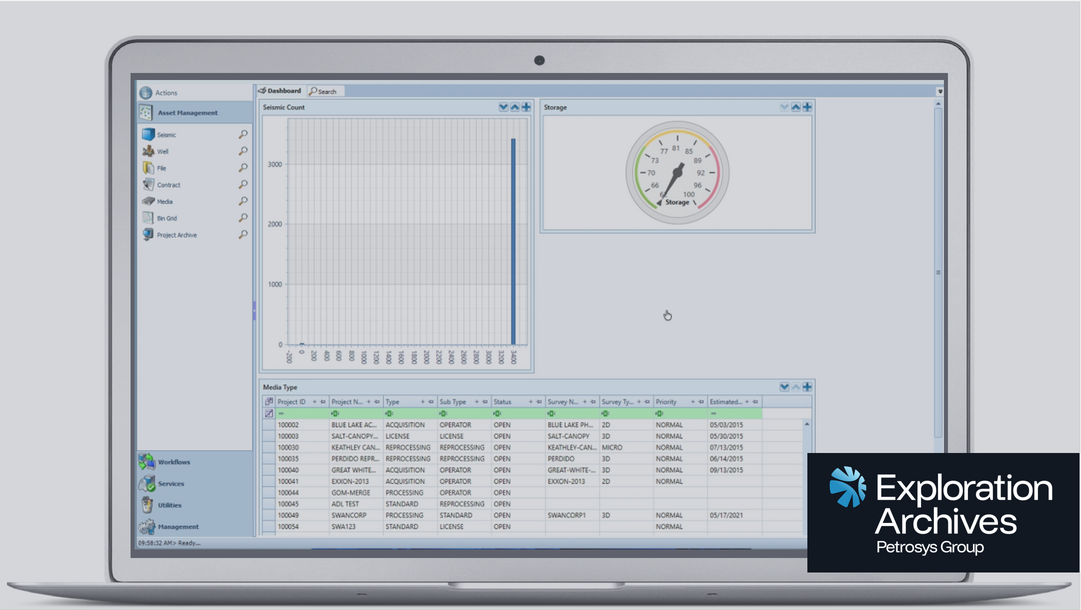Screen dimensions: 1081x610
Task: Open the Project Archive module
Action: (149, 235)
